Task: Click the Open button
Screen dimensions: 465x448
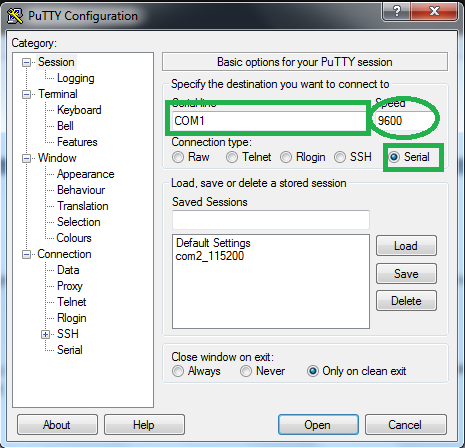Action: click(318, 425)
